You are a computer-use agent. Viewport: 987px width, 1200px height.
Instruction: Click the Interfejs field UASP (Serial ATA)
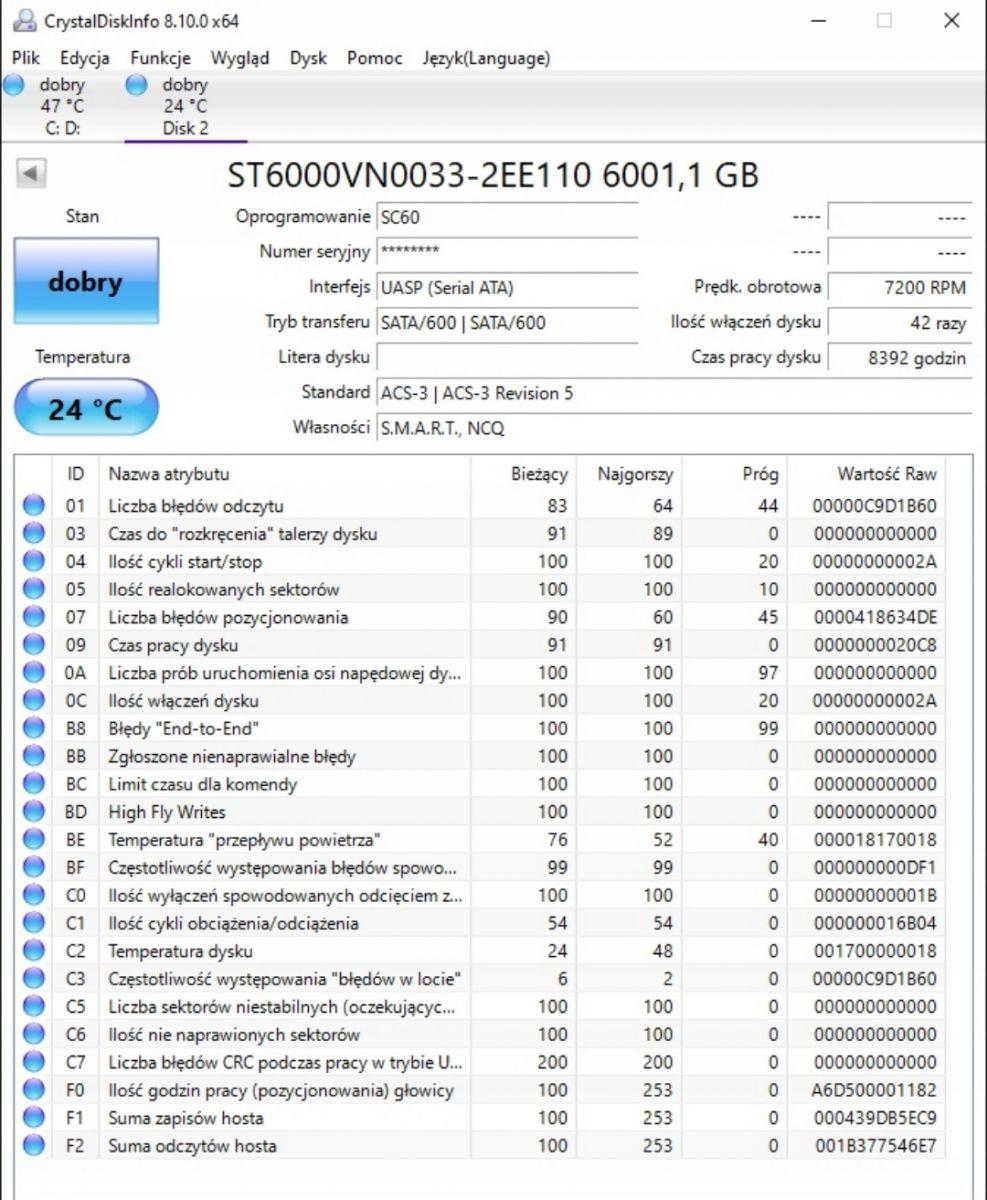507,288
